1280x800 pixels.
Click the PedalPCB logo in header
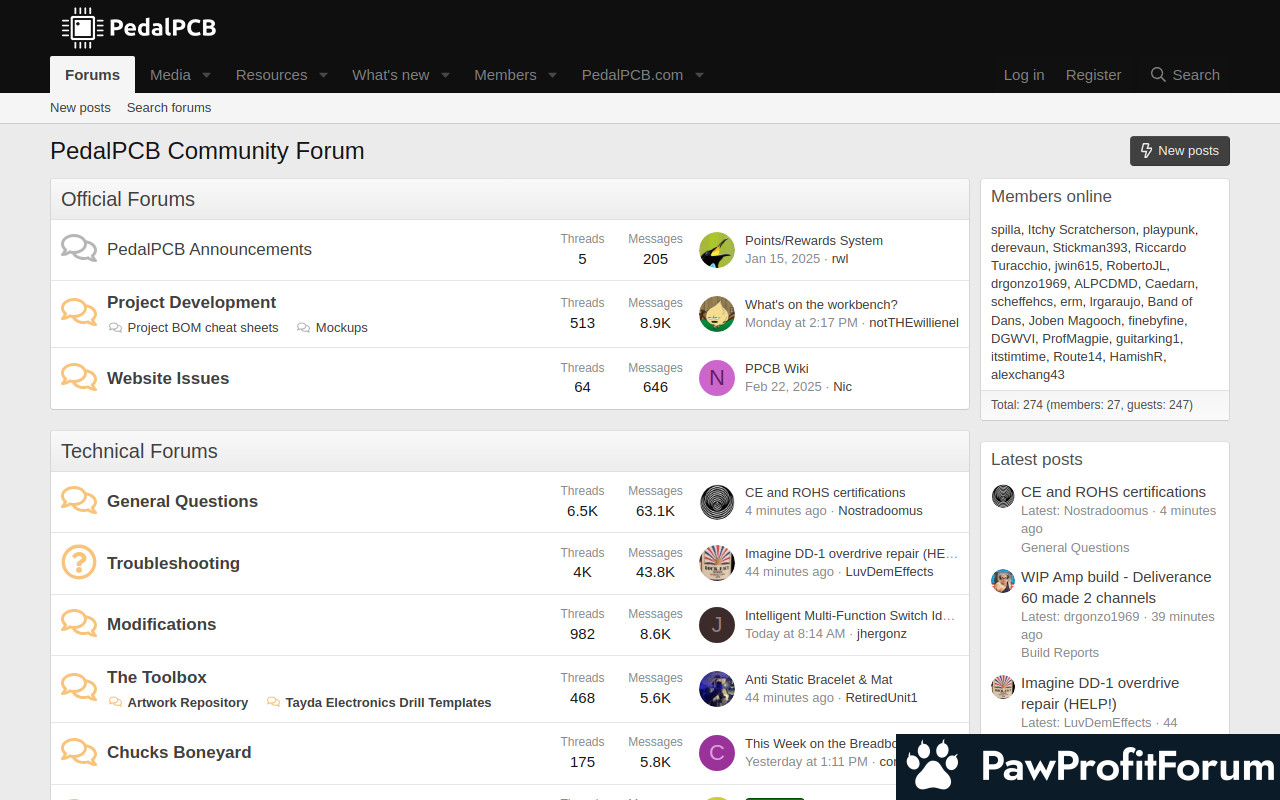click(138, 28)
